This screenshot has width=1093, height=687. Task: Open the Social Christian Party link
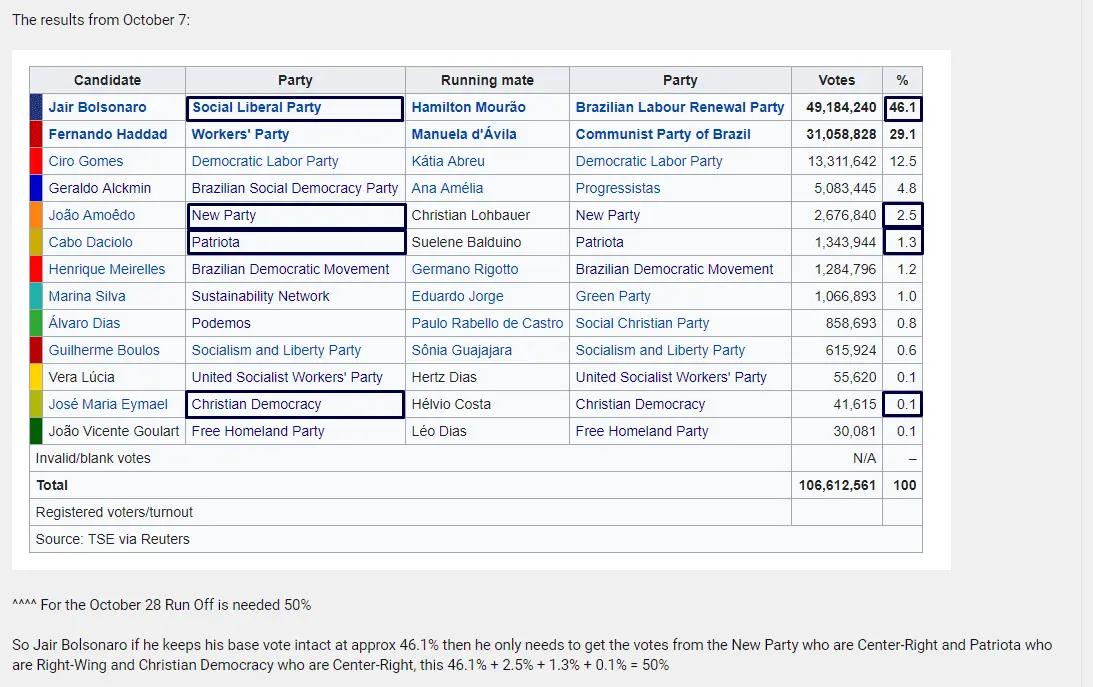[x=642, y=323]
